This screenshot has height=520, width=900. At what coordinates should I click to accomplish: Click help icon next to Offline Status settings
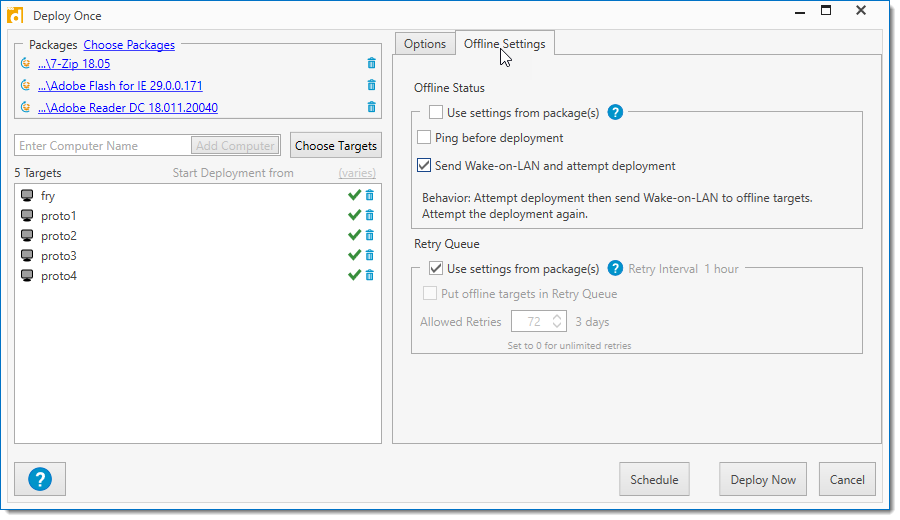pos(616,112)
